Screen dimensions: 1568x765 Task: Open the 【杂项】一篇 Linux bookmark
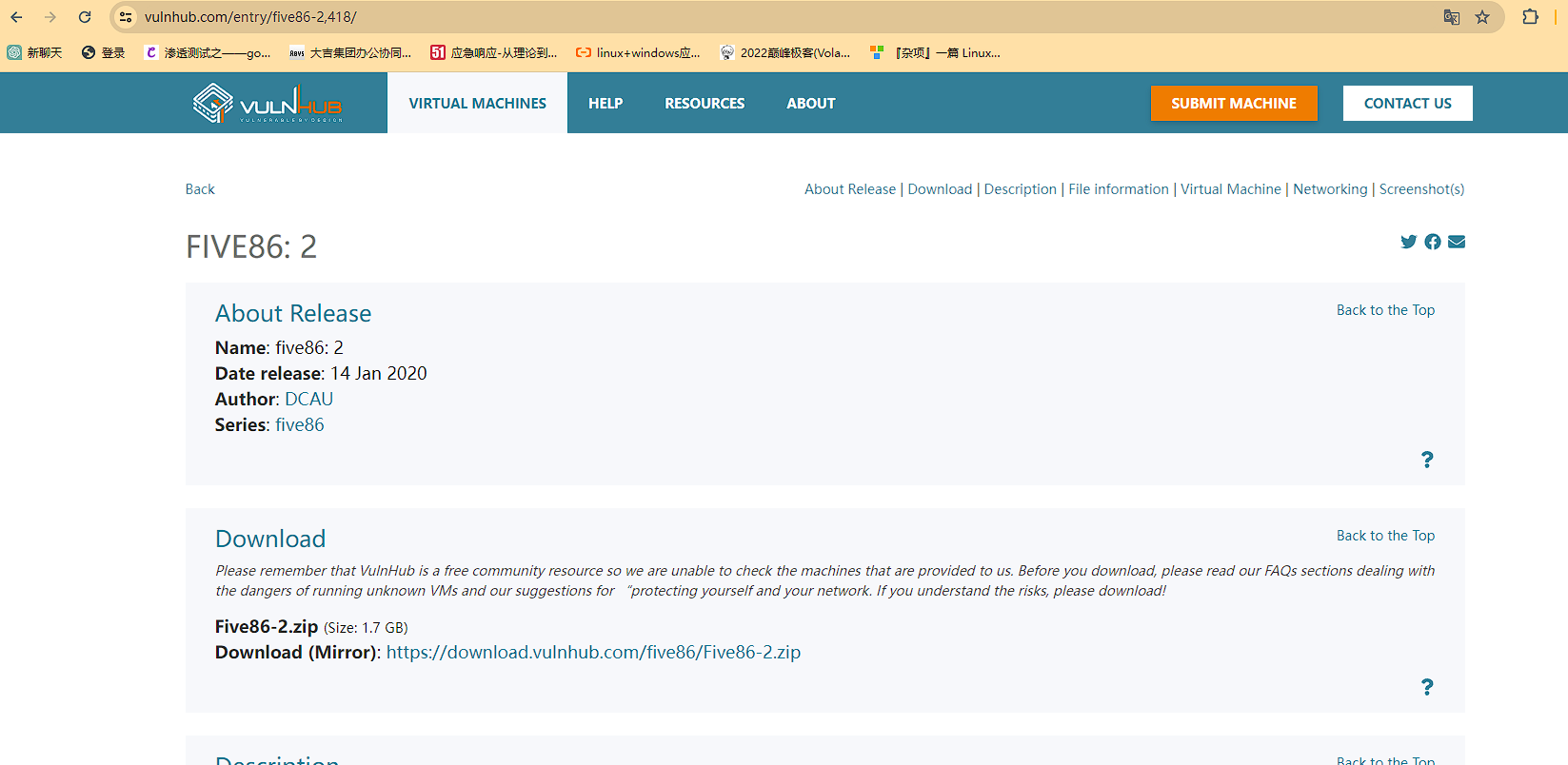tap(935, 53)
